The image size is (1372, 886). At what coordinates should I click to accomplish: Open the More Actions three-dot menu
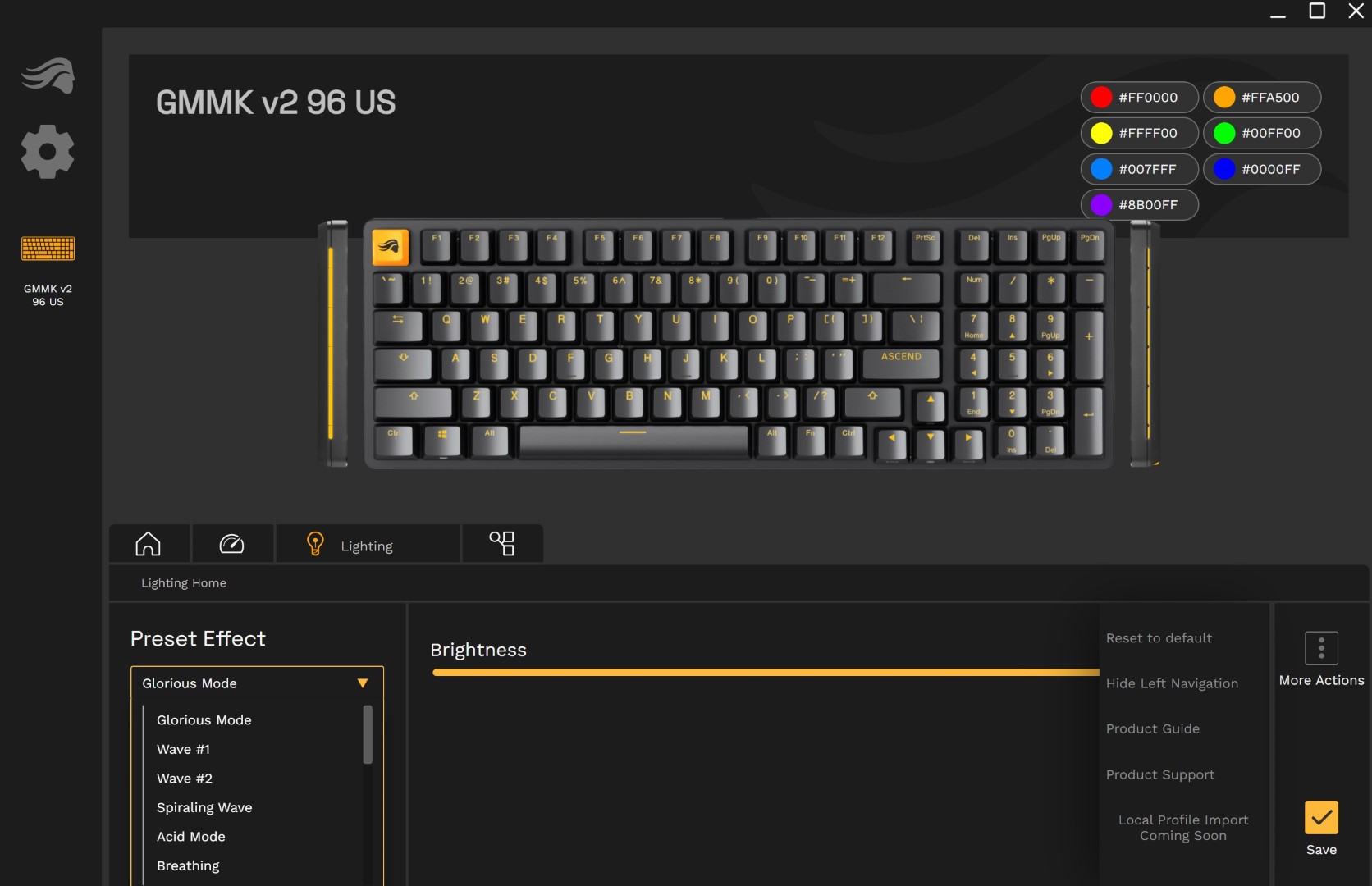[x=1321, y=648]
